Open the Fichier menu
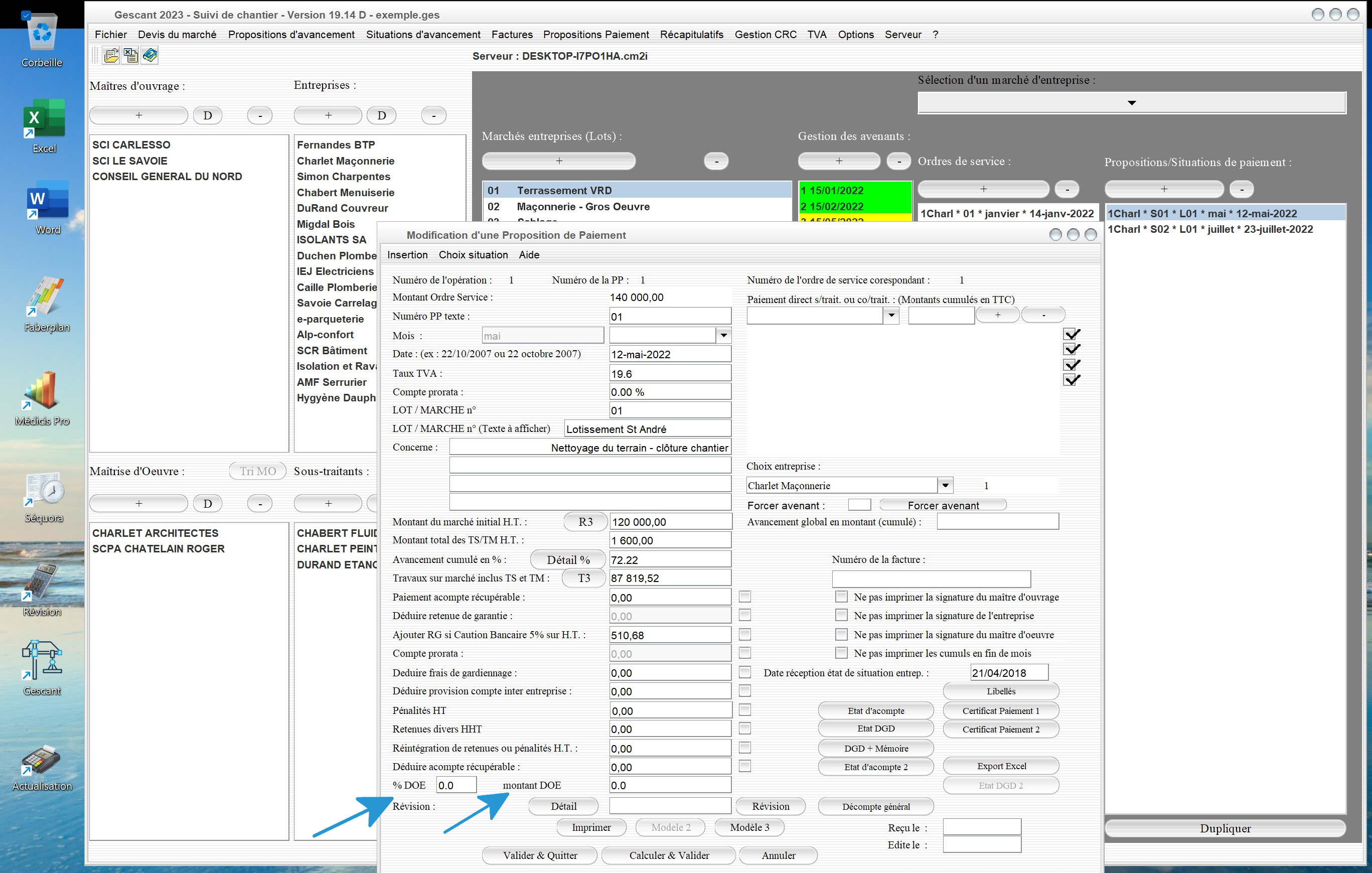The image size is (1372, 873). [x=110, y=34]
